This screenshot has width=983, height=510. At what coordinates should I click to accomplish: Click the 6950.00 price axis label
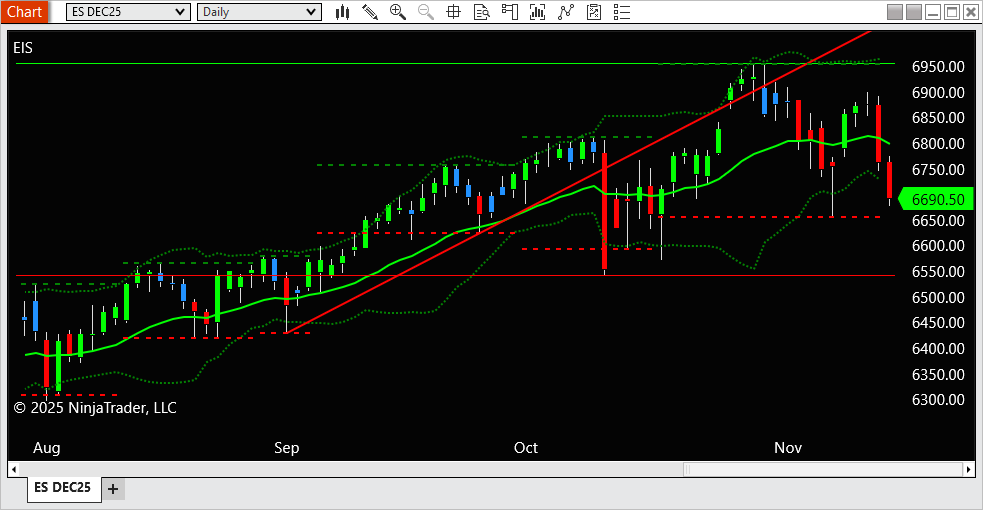coord(938,67)
